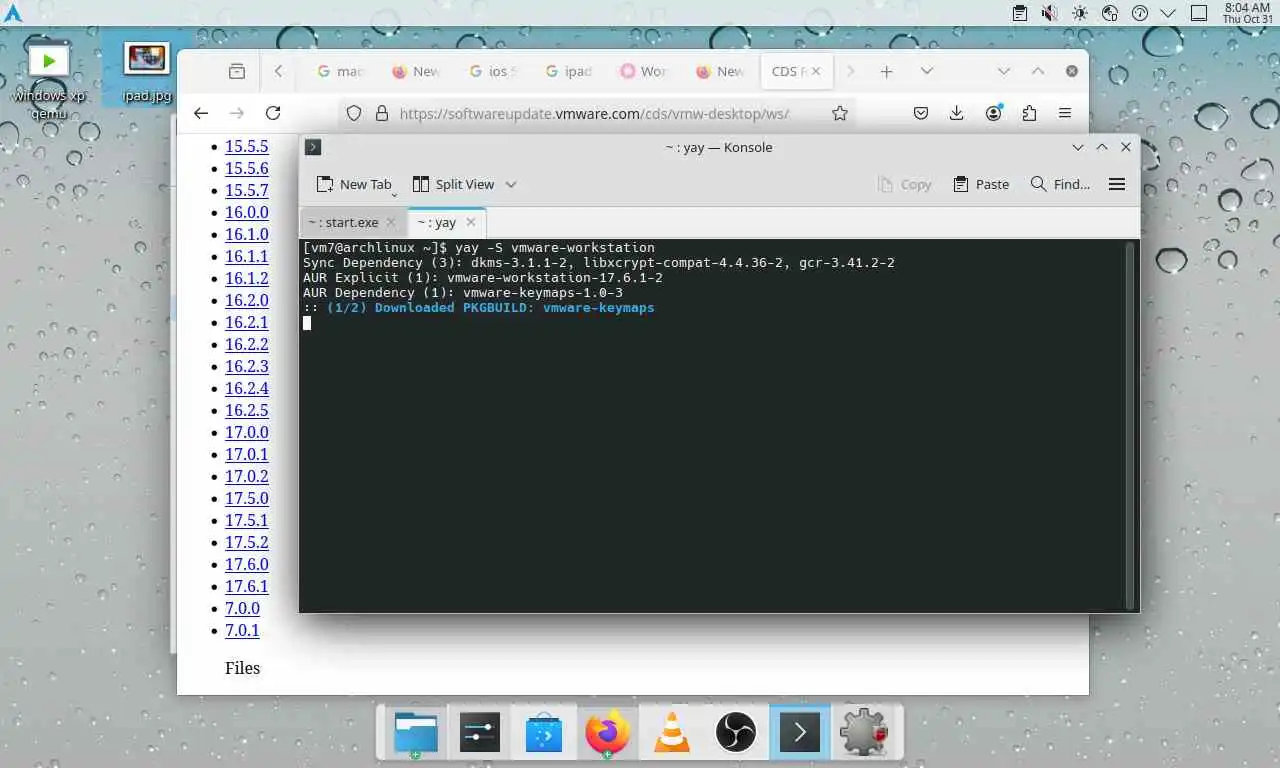Switch to the 'ios' Google tab
The image size is (1280, 768).
(x=493, y=71)
